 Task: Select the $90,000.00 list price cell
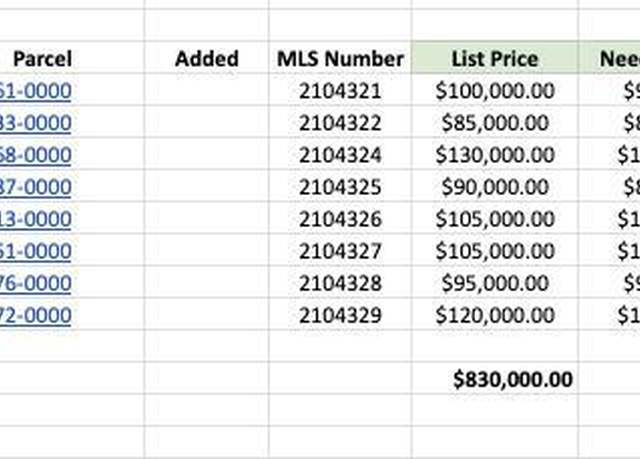tap(495, 187)
